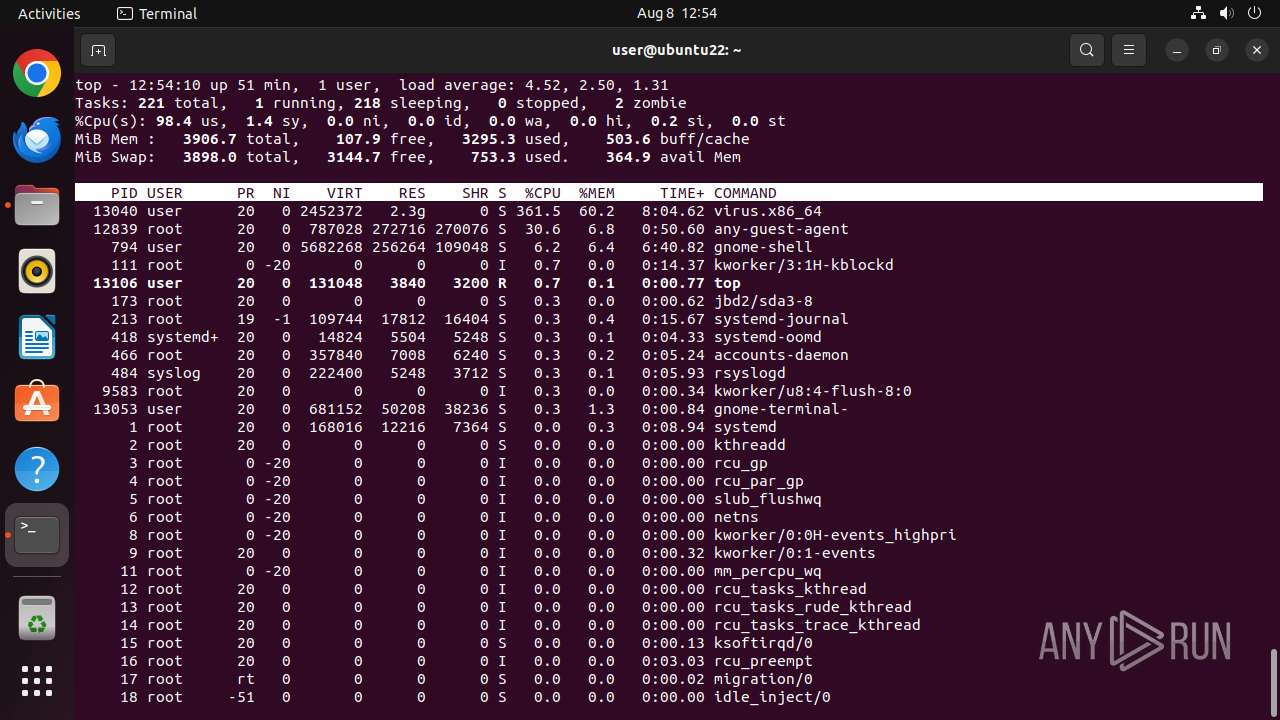Open the Activities overview
The image size is (1280, 720).
49,14
